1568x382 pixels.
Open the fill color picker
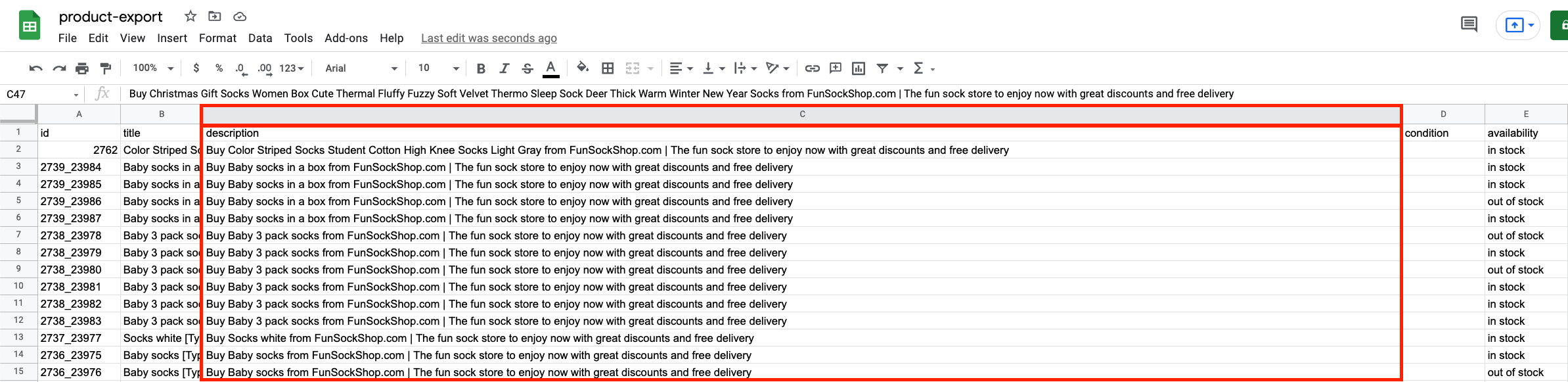coord(583,68)
